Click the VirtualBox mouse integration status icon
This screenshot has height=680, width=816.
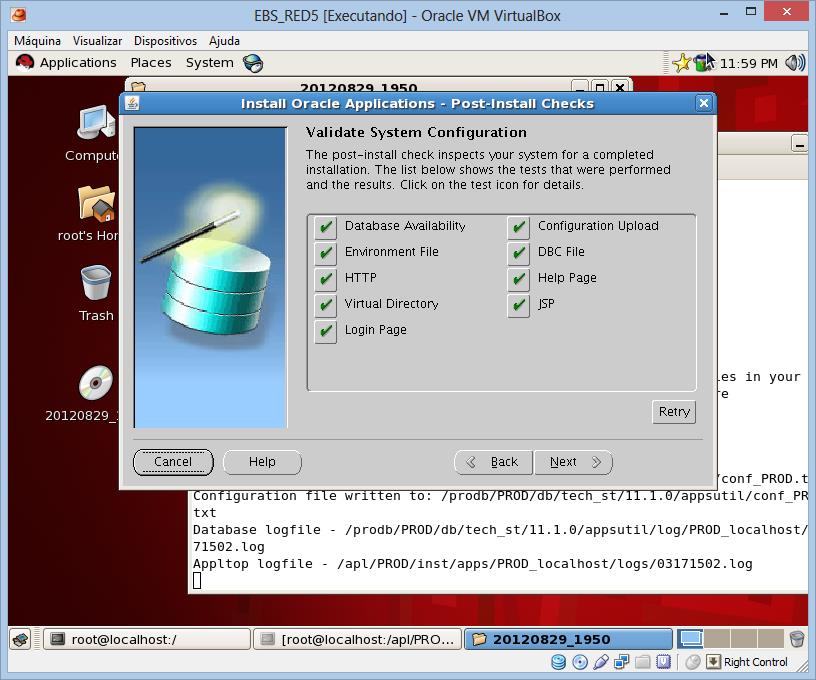click(x=693, y=662)
